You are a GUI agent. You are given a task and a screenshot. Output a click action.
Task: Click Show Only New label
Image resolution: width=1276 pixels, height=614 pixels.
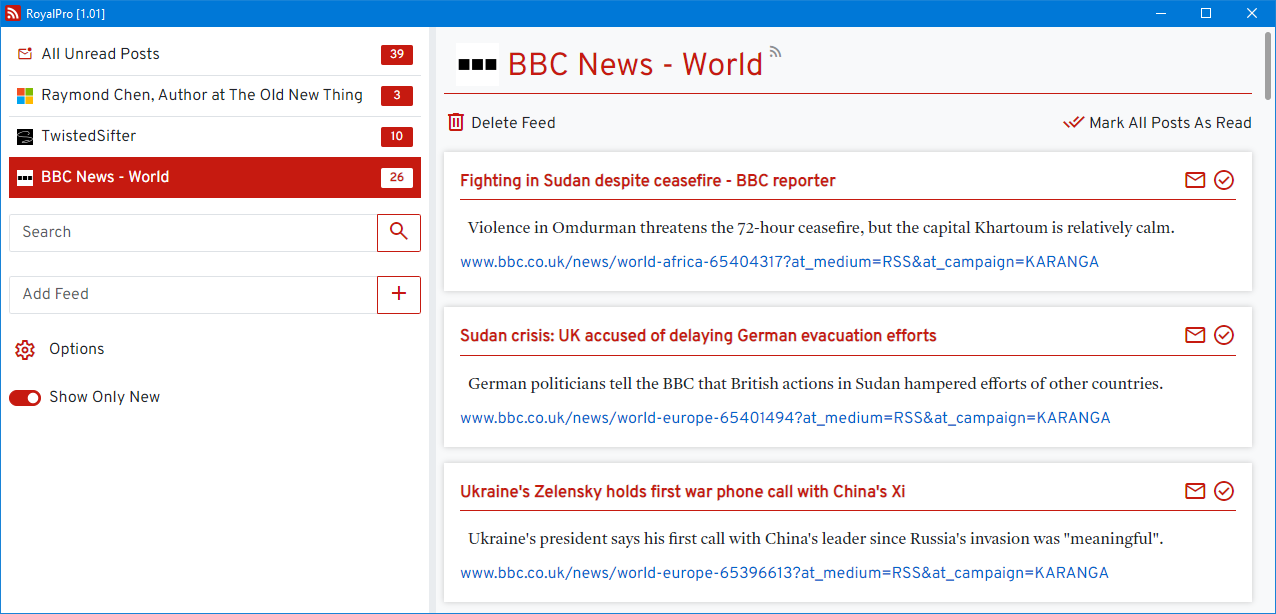tap(105, 397)
